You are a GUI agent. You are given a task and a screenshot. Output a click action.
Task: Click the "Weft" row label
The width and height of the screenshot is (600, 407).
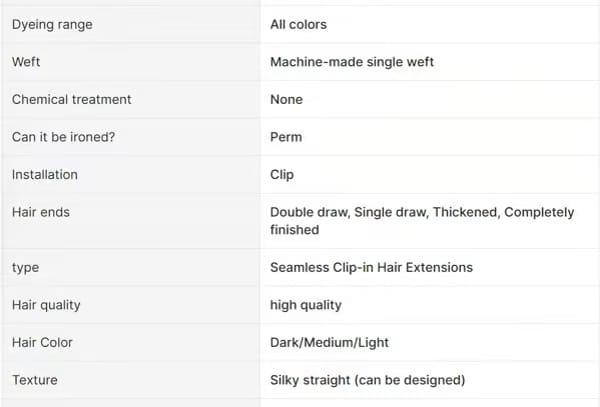[26, 62]
